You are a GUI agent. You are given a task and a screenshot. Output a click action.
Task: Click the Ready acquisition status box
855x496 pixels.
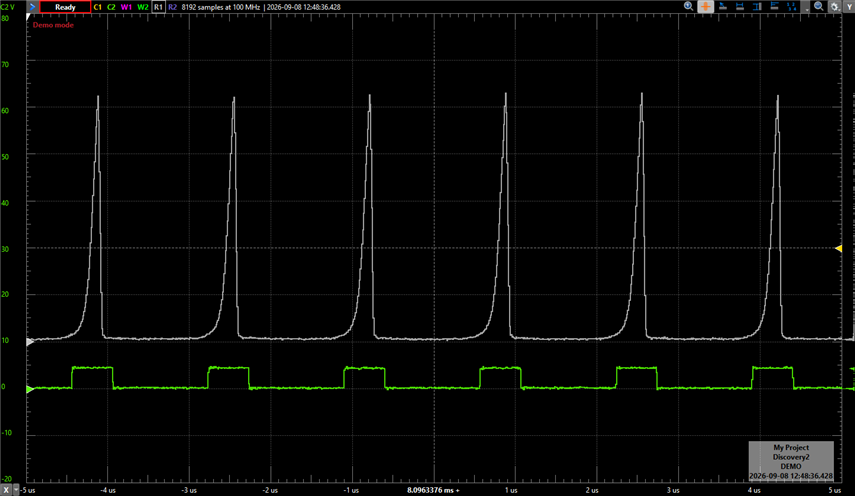[65, 7]
